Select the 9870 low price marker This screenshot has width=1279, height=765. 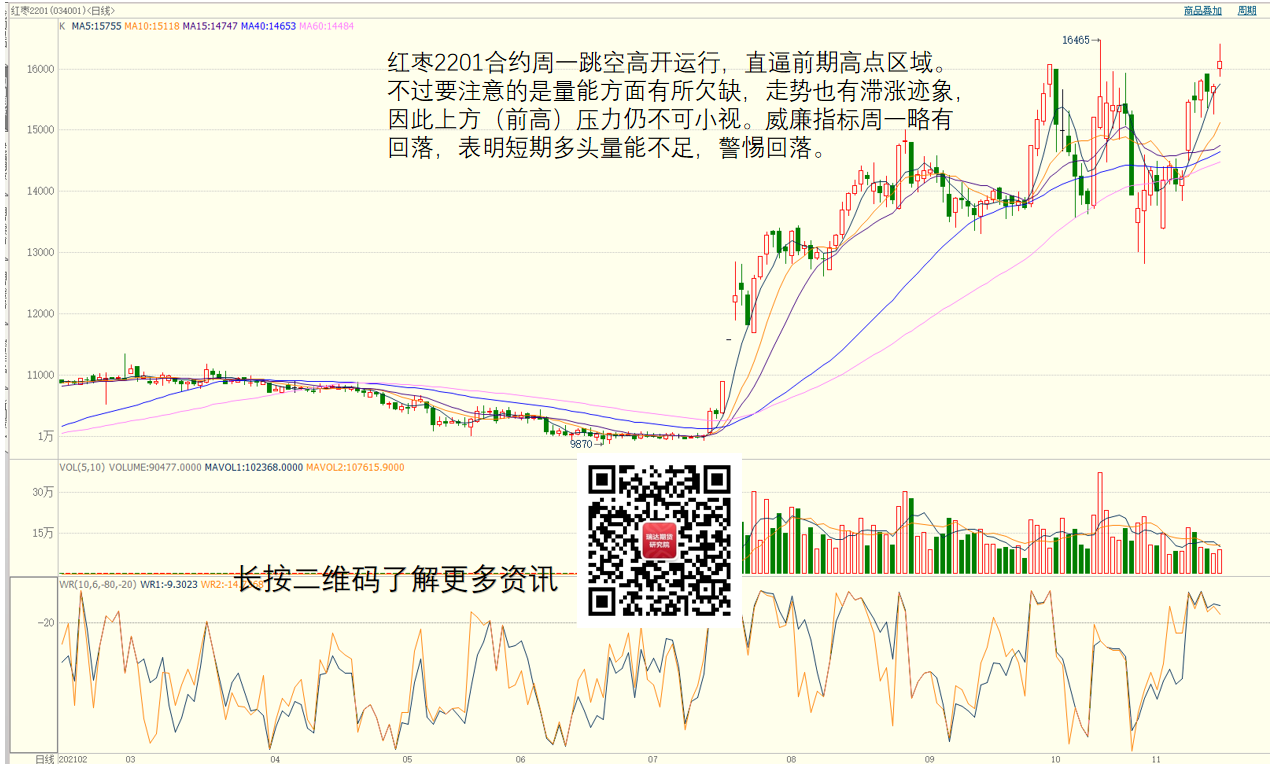click(x=581, y=443)
